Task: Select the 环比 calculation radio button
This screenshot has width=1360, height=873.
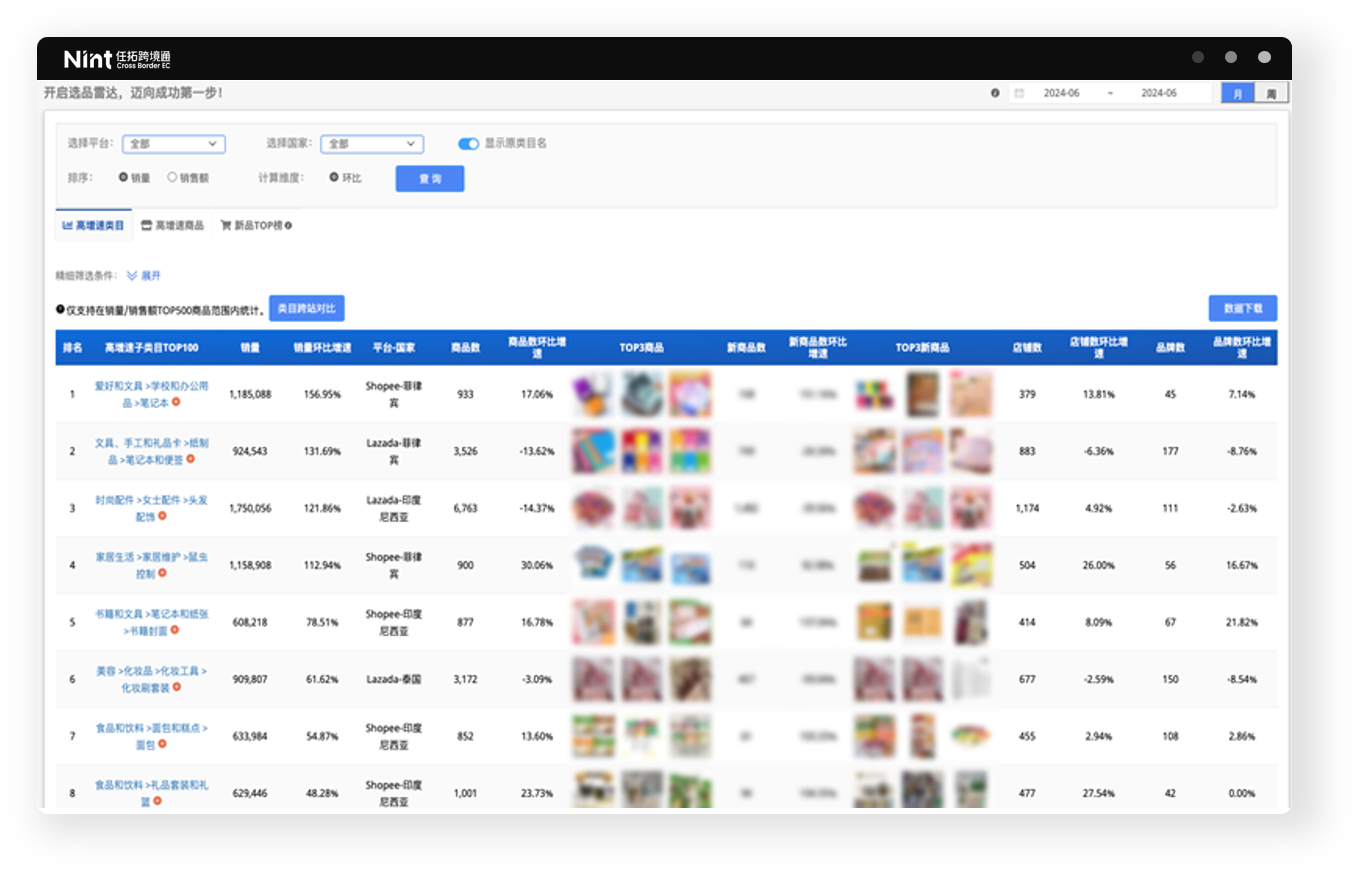Action: (334, 177)
